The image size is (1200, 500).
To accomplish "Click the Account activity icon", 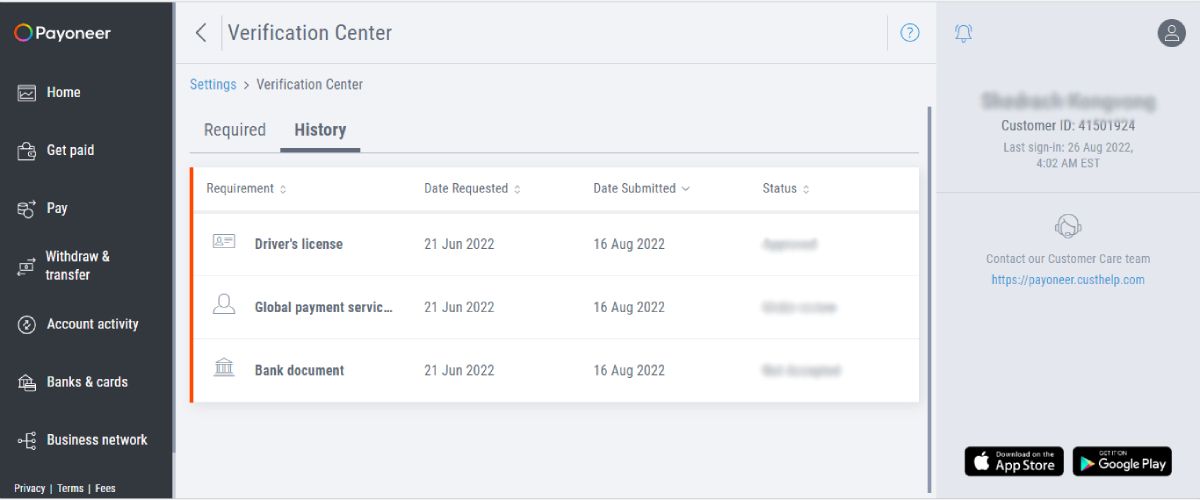I will (x=27, y=325).
